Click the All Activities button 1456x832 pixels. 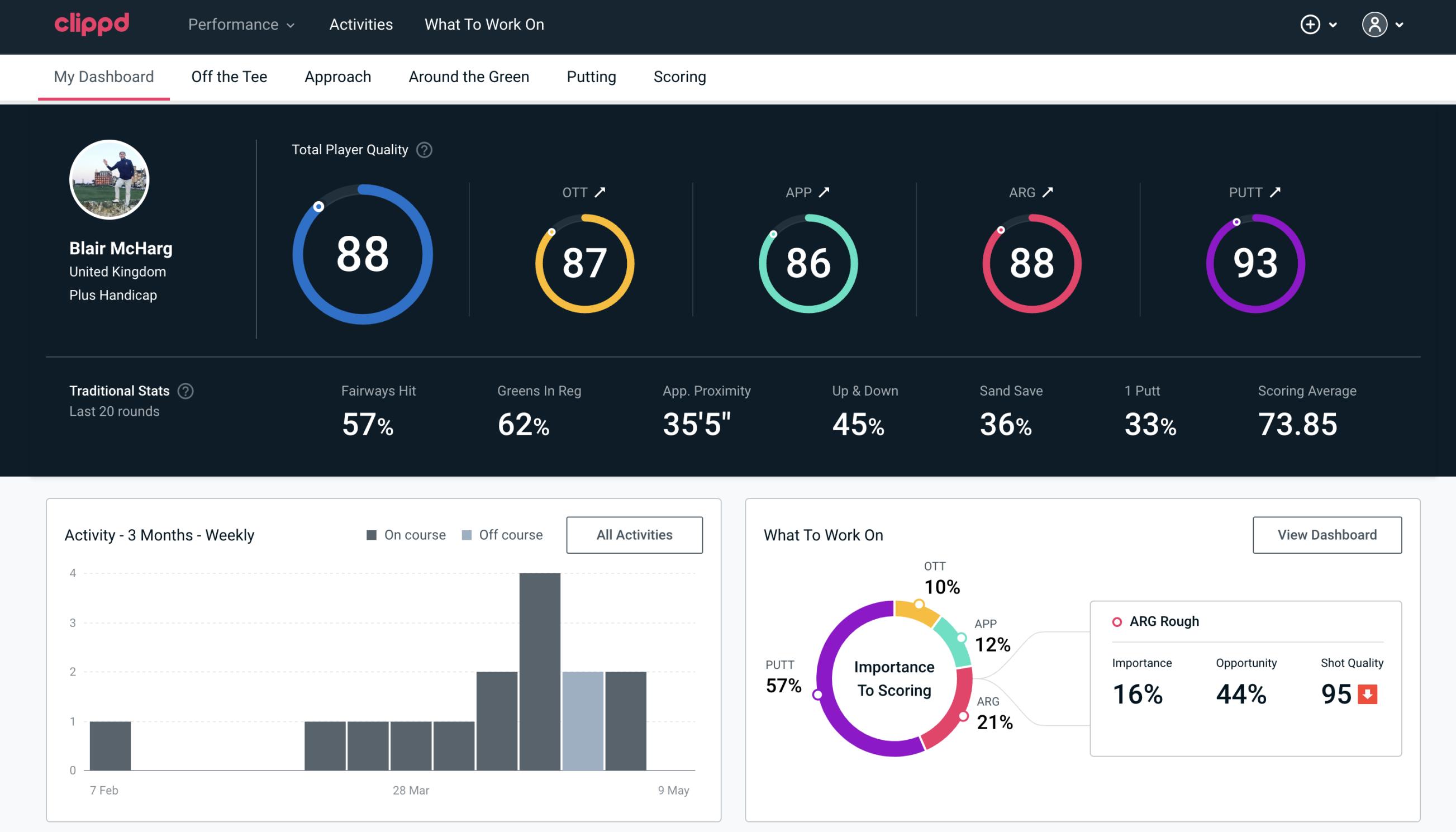634,535
